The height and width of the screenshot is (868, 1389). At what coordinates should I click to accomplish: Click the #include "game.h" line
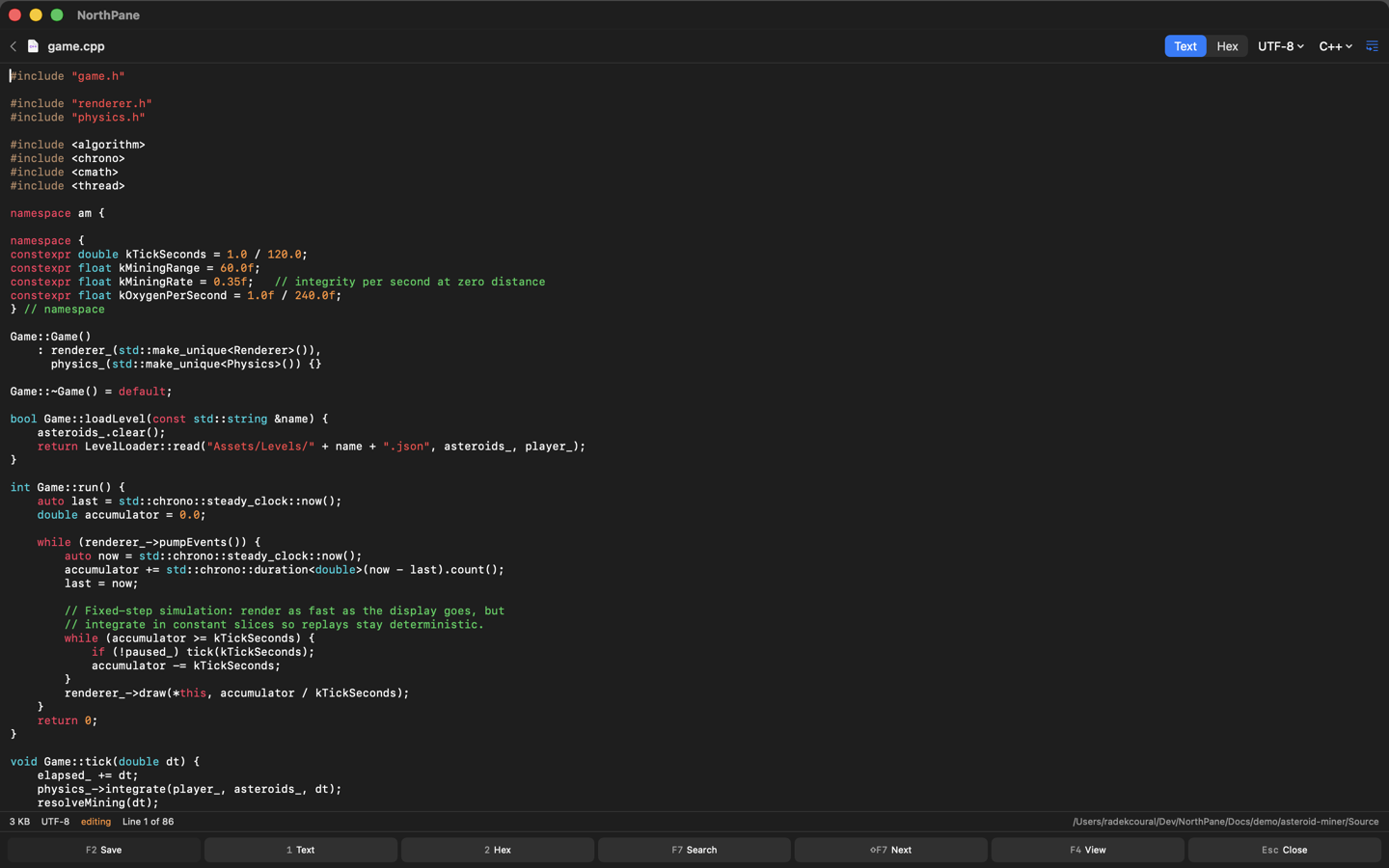68,76
